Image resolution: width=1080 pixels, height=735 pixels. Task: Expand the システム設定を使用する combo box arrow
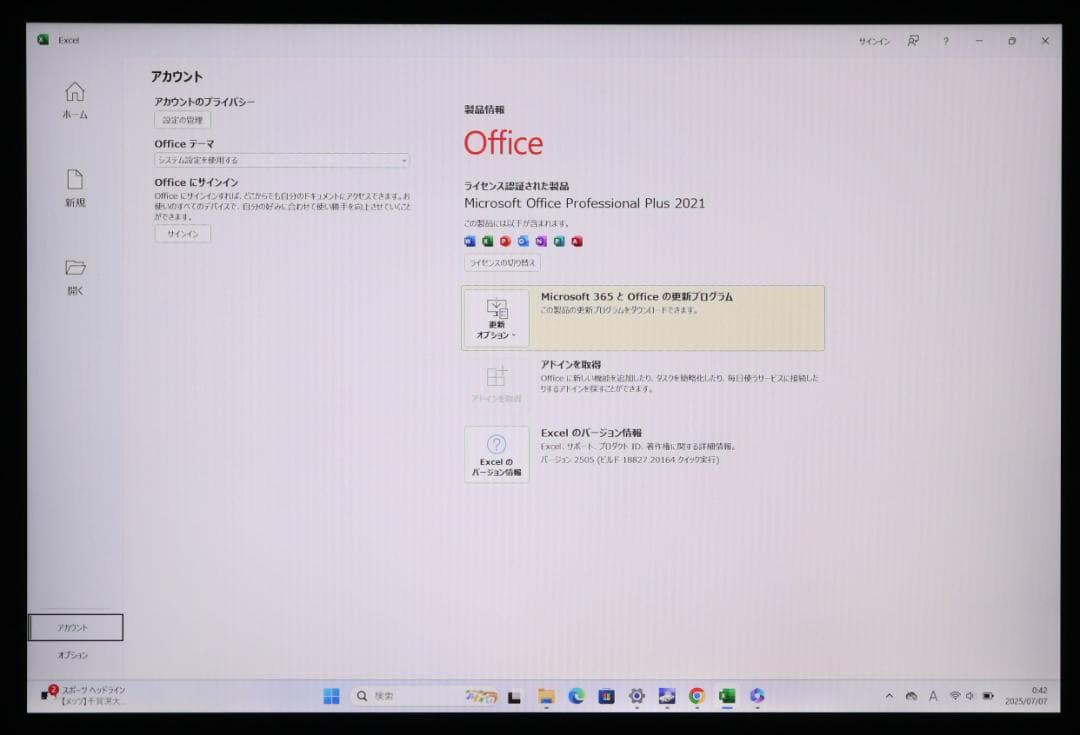(404, 160)
